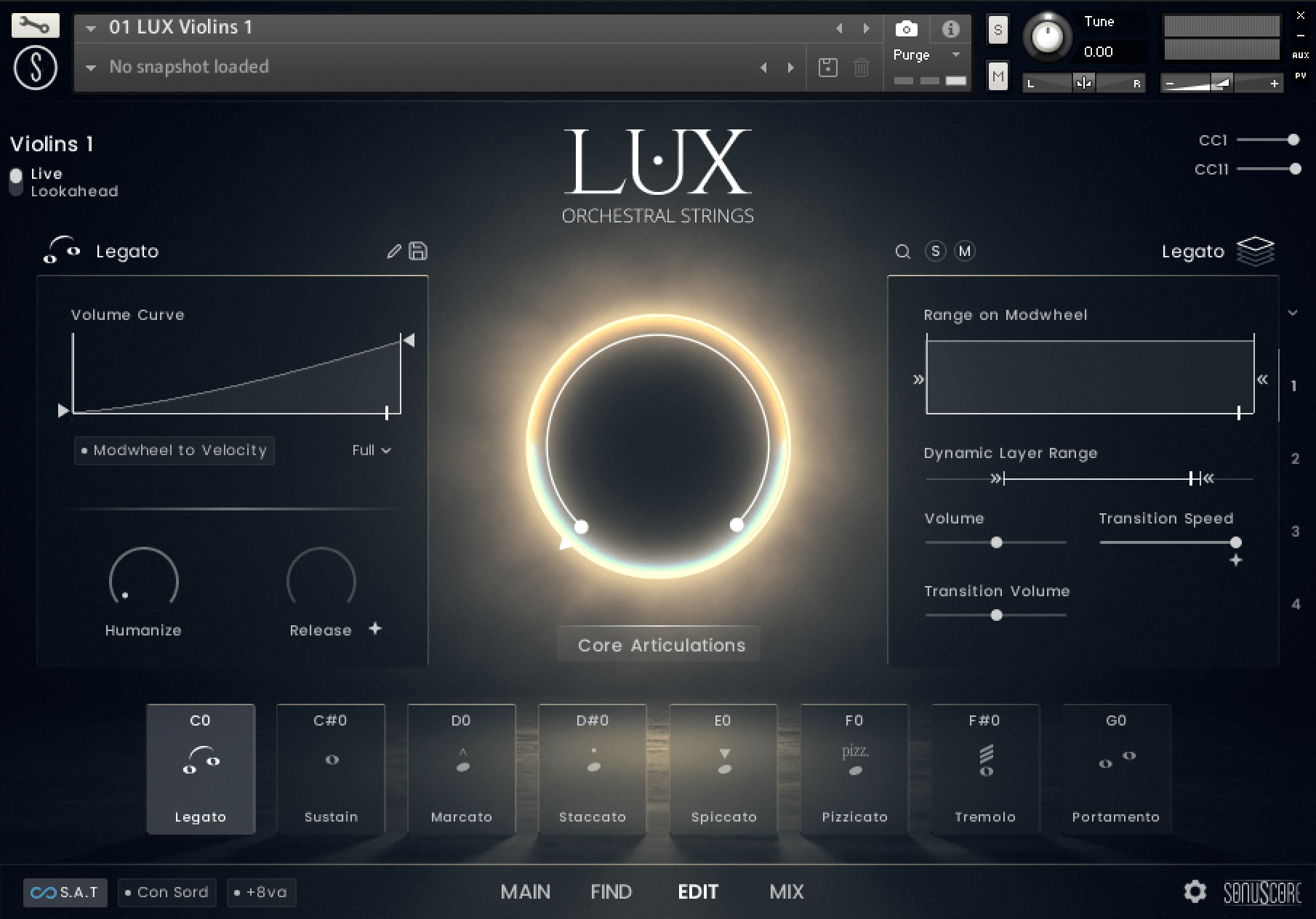
Task: Click the camera snapshot icon
Action: 906,29
